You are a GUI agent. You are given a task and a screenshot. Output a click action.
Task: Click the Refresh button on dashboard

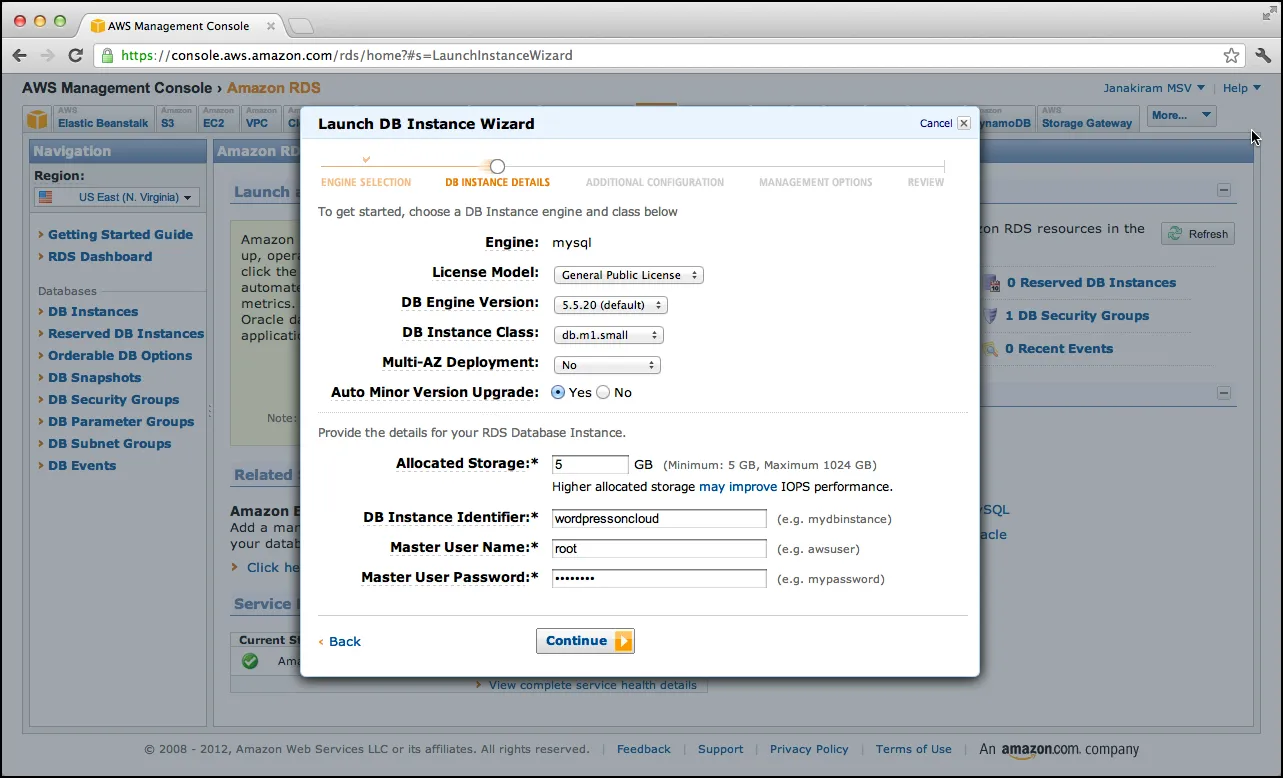1198,233
